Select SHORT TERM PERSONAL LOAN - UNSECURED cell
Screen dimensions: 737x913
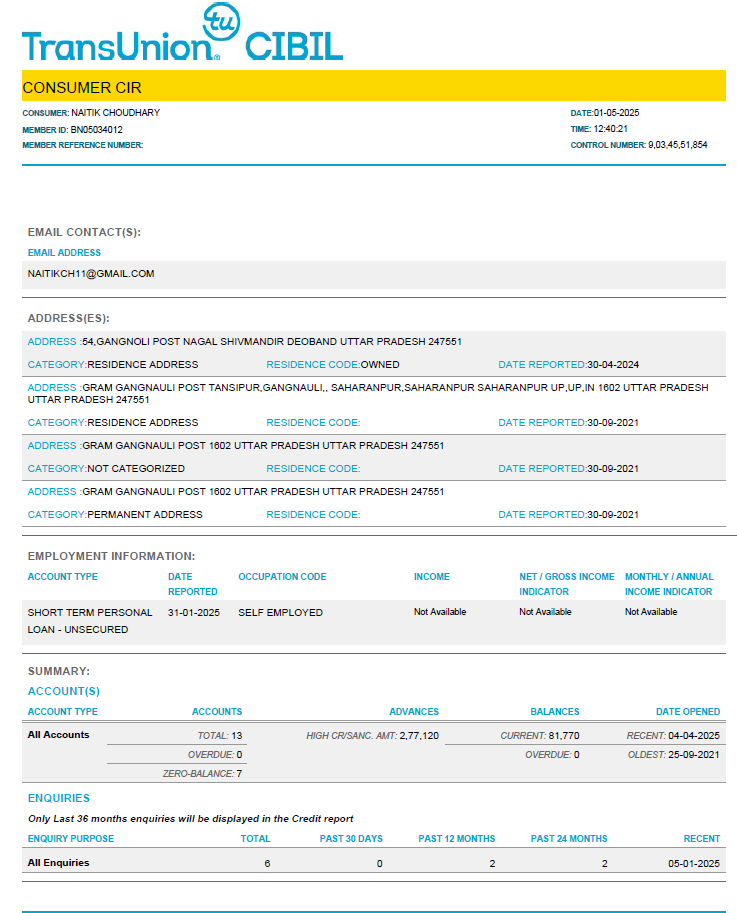(x=90, y=621)
